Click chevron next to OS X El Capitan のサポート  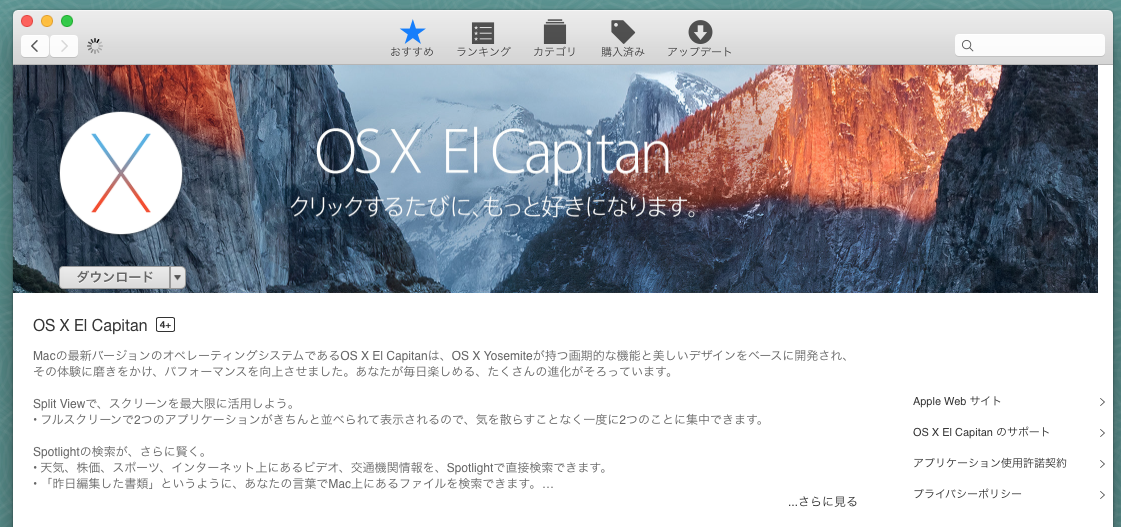(1102, 433)
